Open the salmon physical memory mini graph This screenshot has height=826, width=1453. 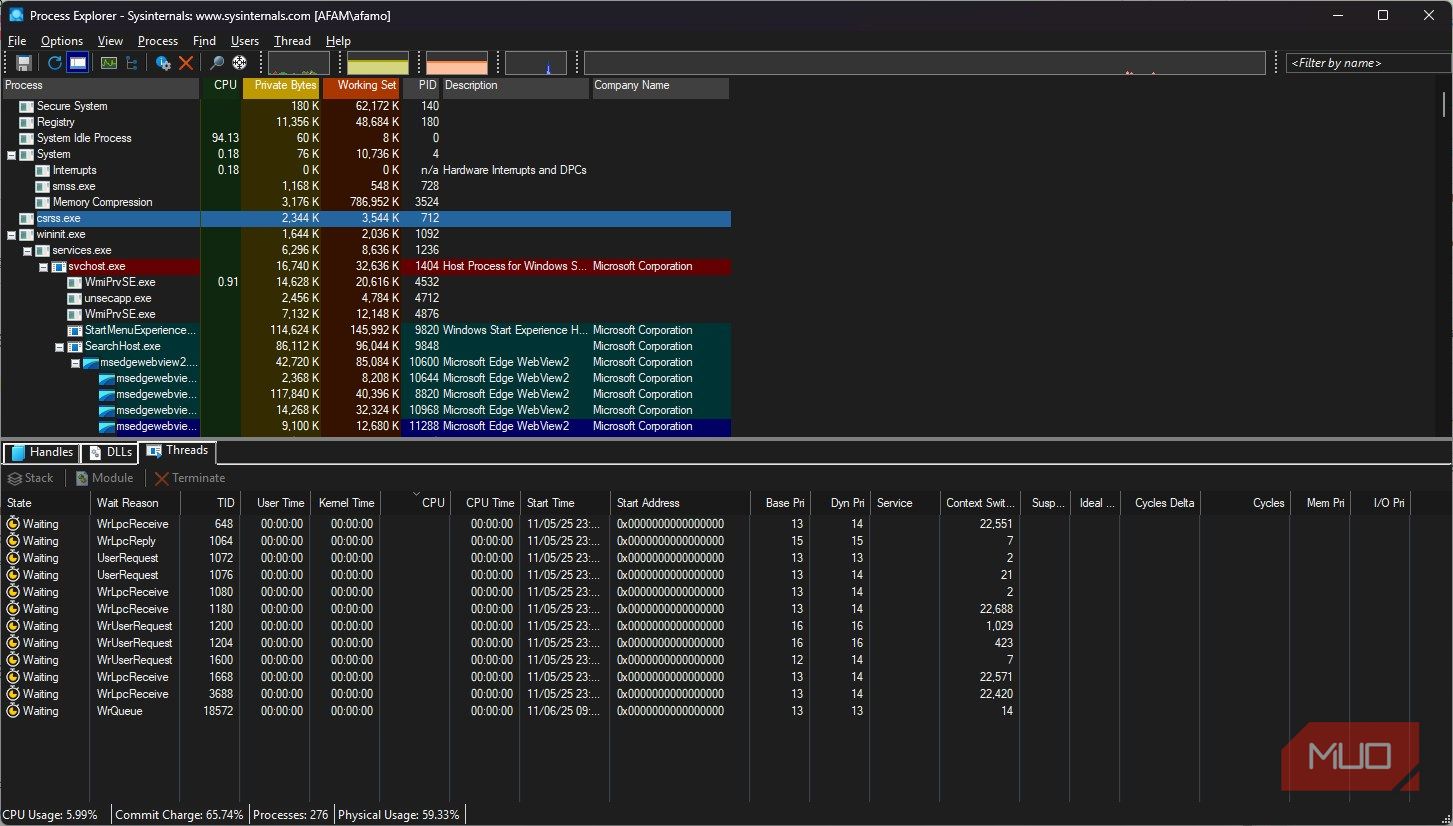tap(457, 63)
